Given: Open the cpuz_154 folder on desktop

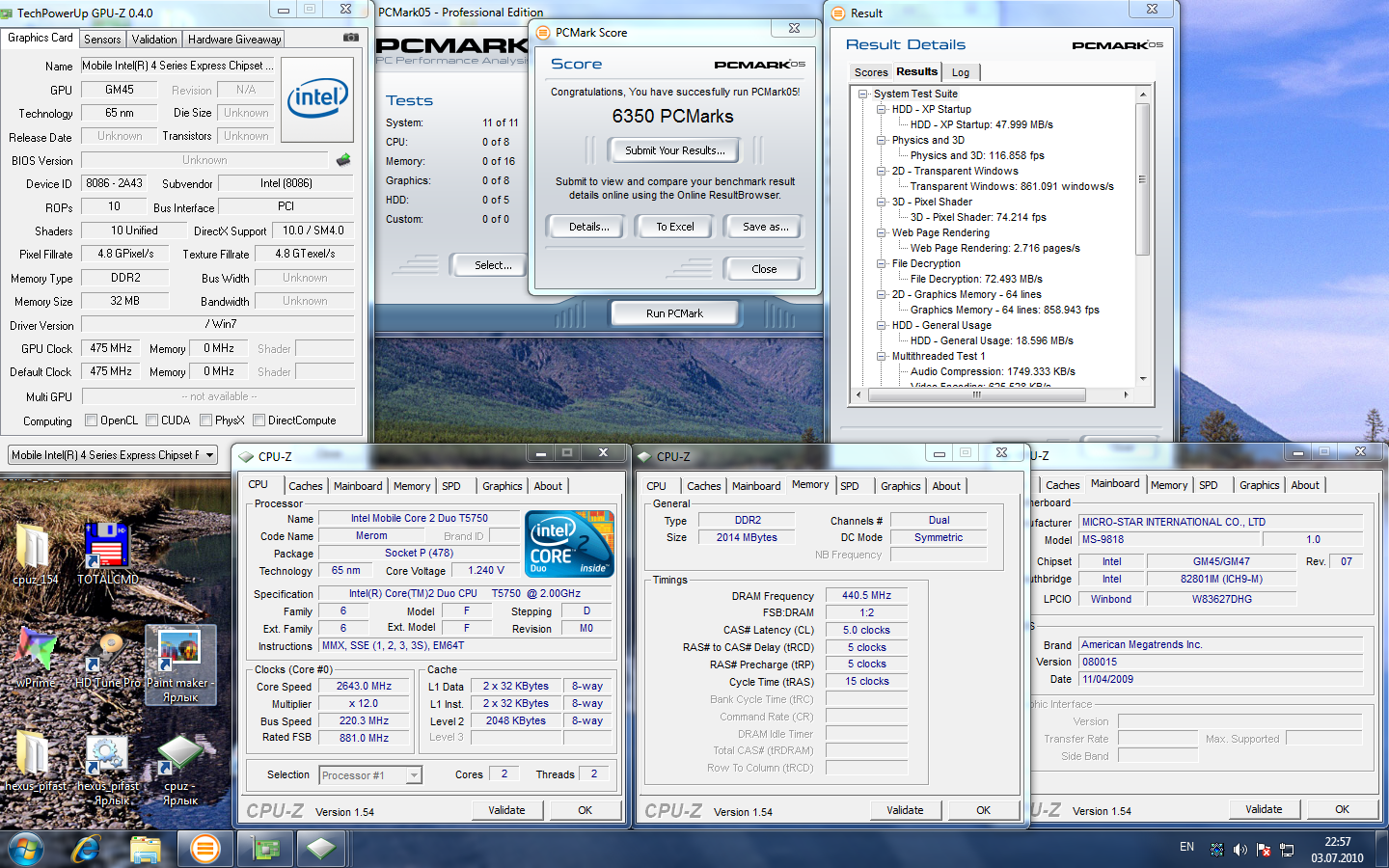Looking at the screenshot, I should click(x=35, y=555).
